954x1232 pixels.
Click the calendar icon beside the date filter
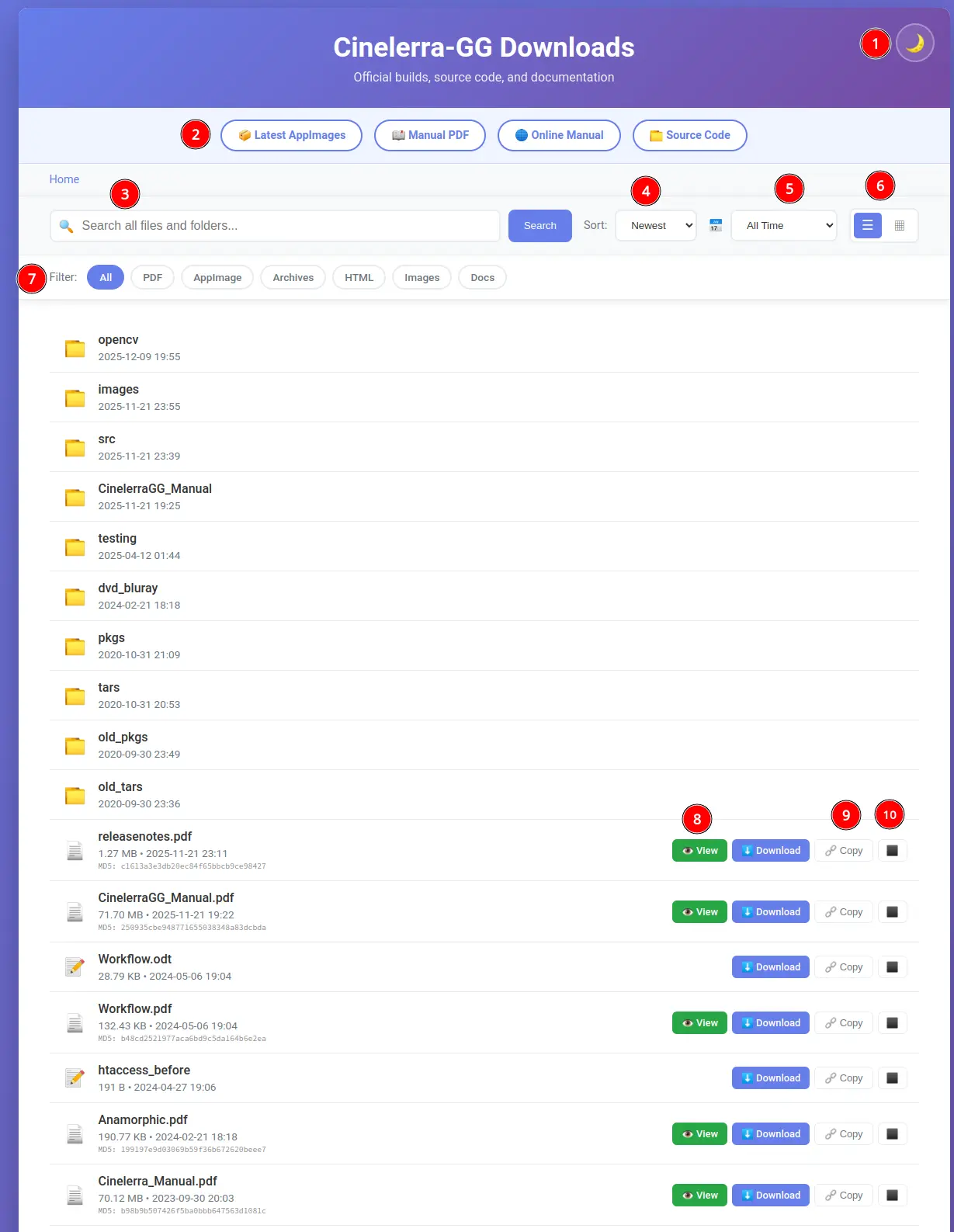point(716,225)
